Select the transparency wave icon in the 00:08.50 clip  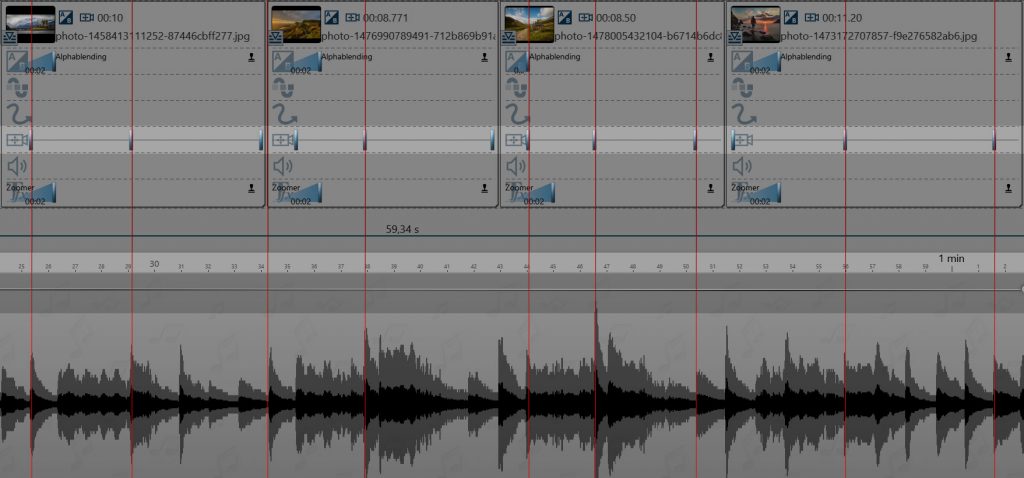point(516,88)
